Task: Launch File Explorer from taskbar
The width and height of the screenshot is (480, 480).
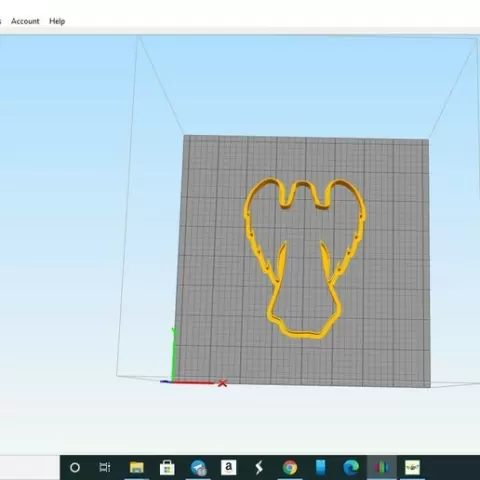Action: click(x=137, y=467)
